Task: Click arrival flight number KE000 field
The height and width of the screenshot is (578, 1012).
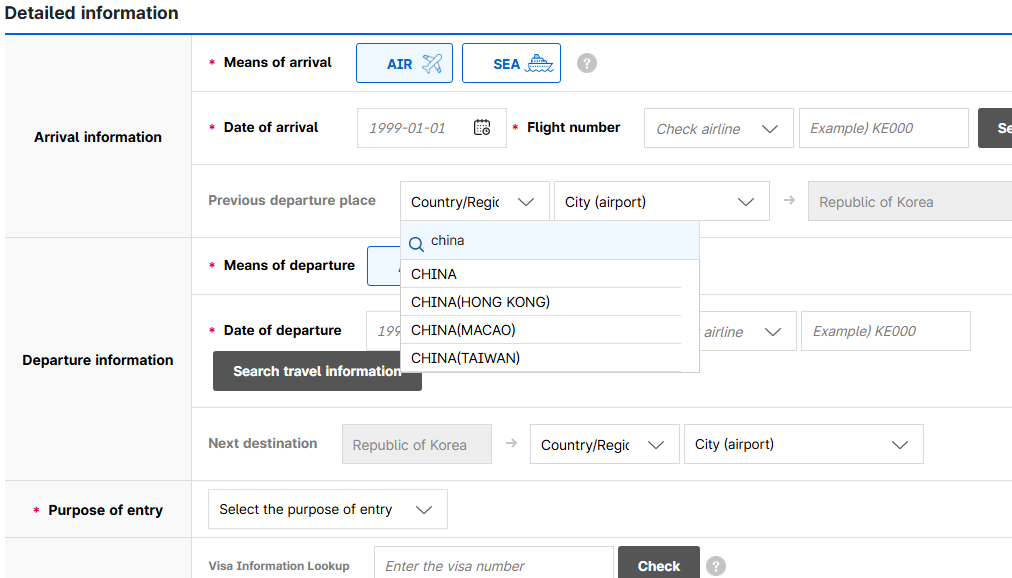Action: 883,128
